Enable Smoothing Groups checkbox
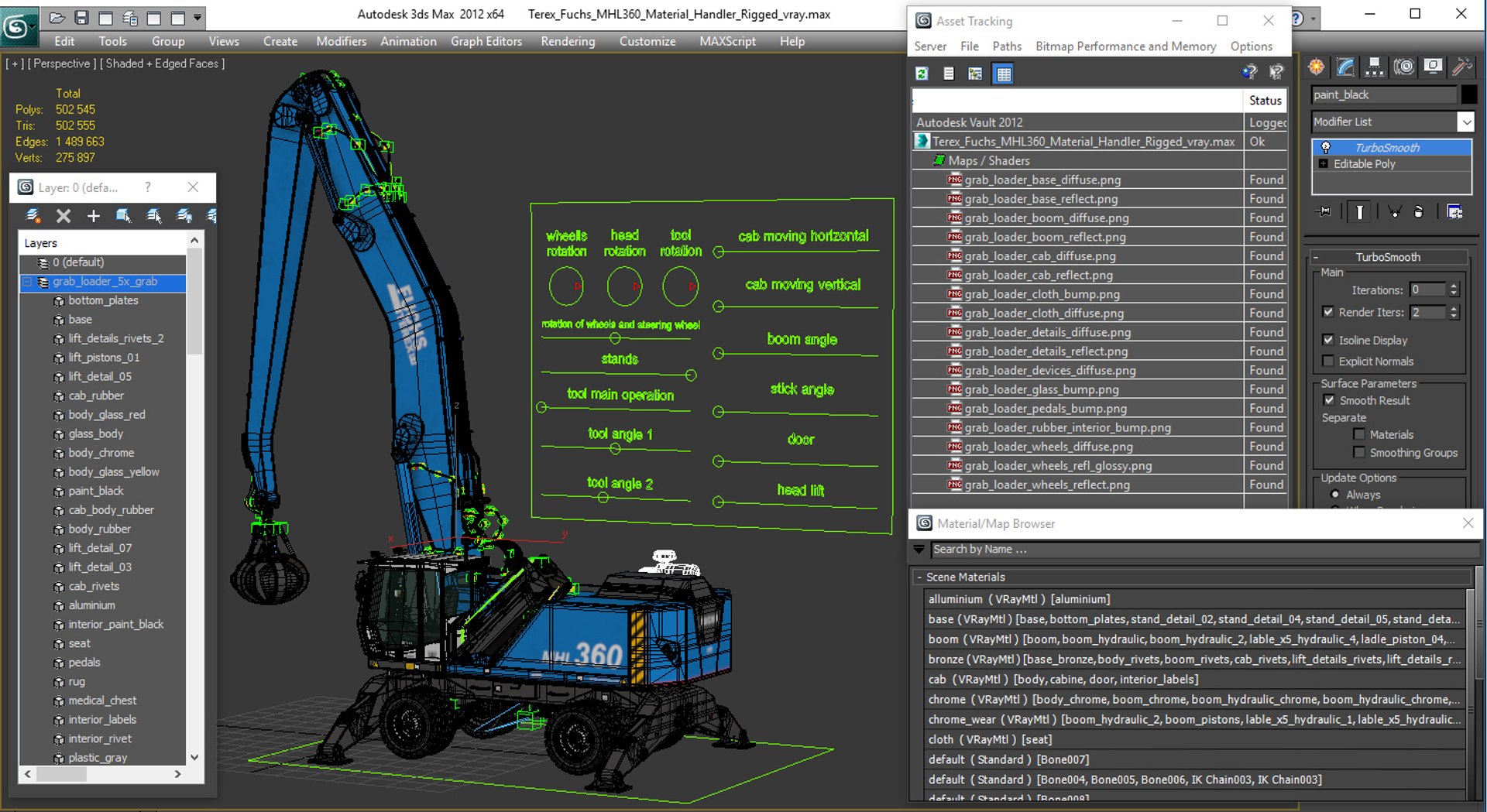This screenshot has width=1487, height=812. click(x=1358, y=452)
